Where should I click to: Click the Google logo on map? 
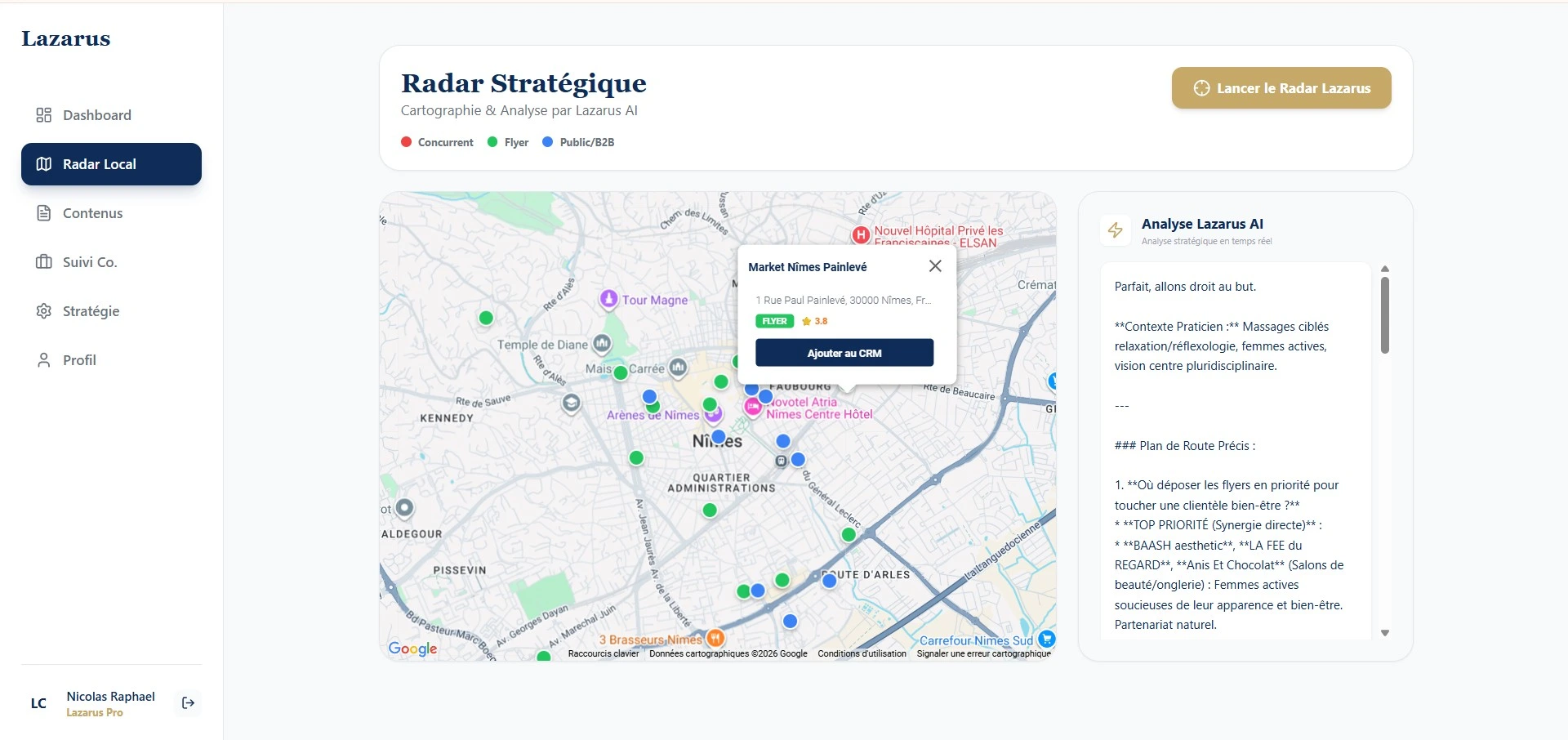(x=413, y=649)
